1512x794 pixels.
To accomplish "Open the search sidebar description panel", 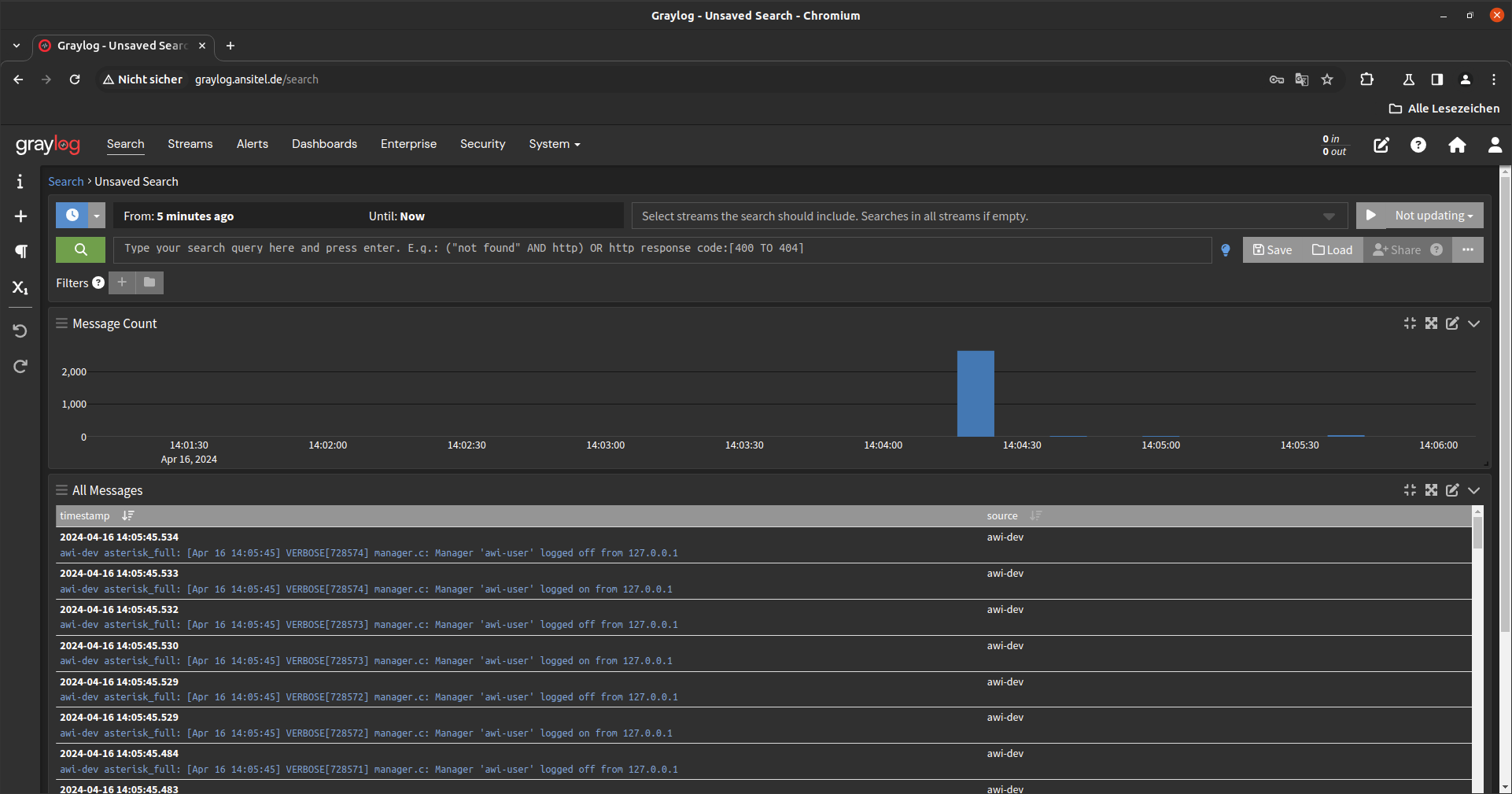I will pos(20,182).
